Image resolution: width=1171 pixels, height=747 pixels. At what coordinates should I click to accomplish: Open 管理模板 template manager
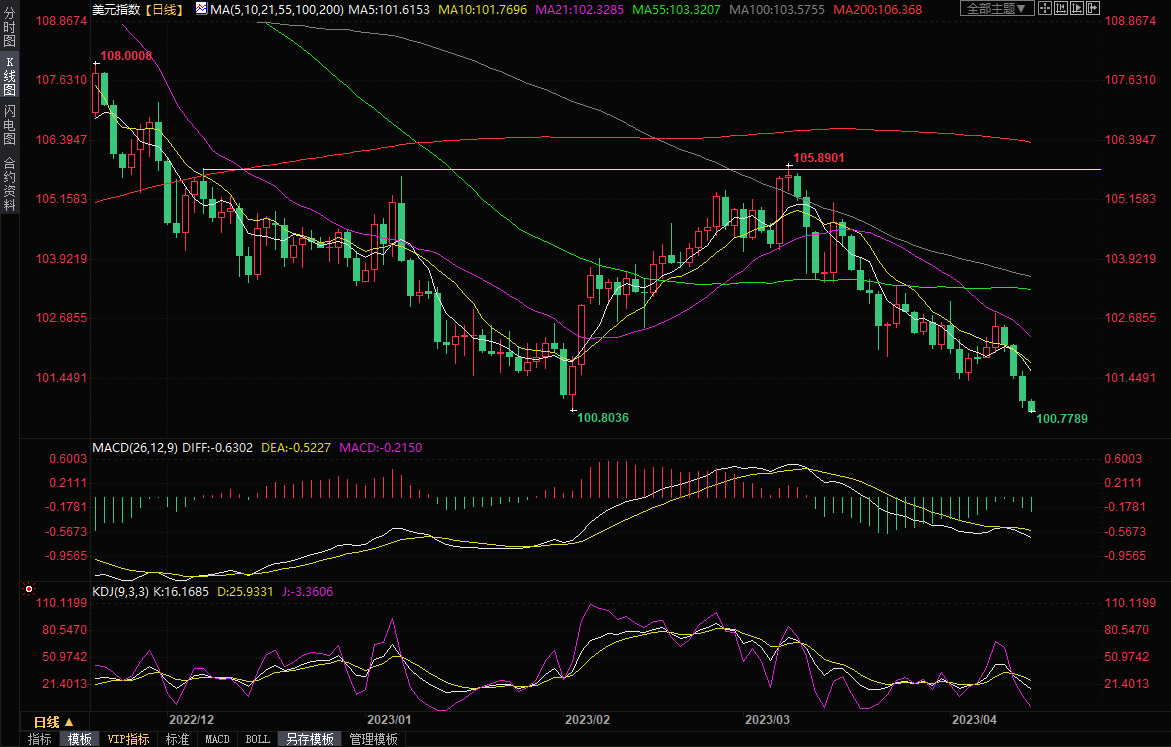(x=373, y=739)
